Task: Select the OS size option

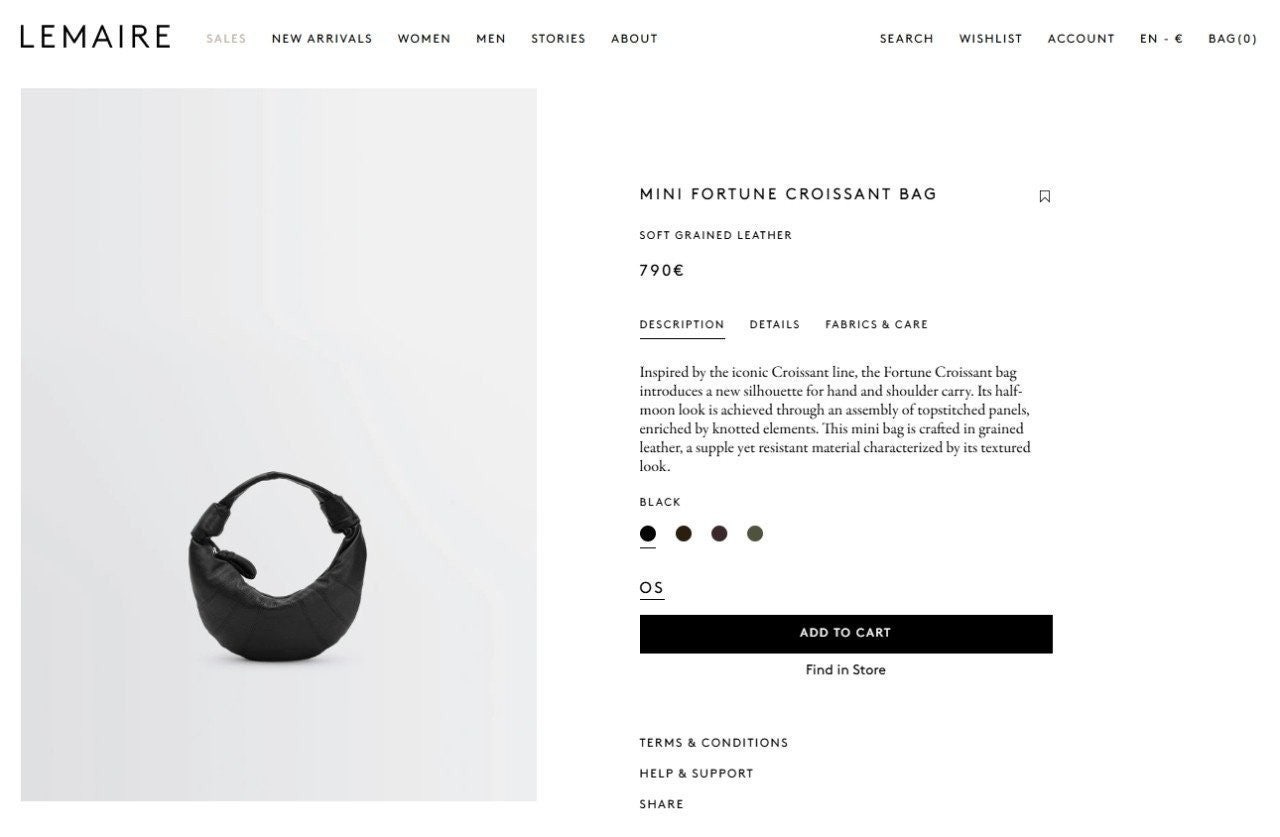Action: point(652,588)
